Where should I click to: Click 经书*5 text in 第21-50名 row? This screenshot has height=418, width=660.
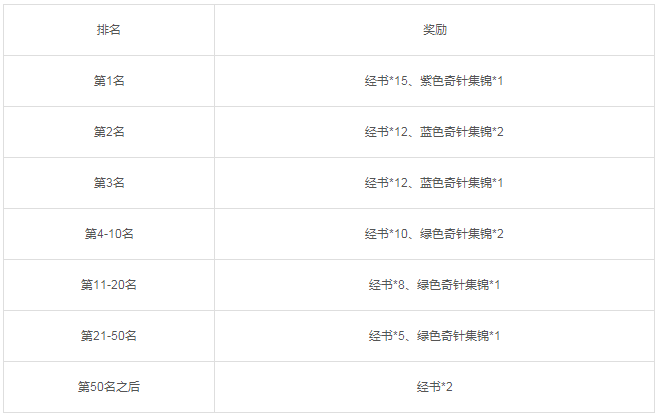[x=386, y=336]
